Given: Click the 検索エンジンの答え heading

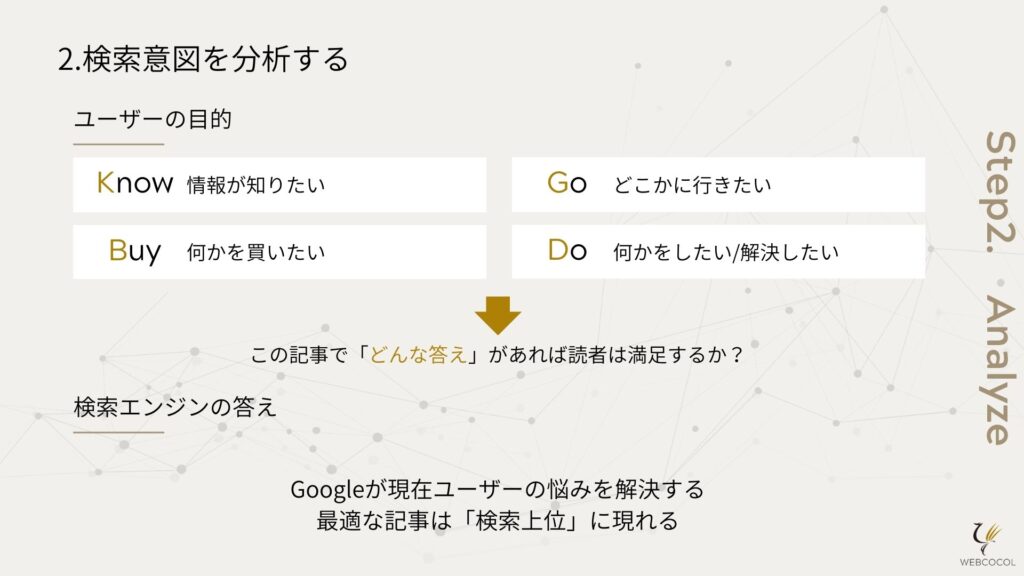Looking at the screenshot, I should (x=175, y=407).
